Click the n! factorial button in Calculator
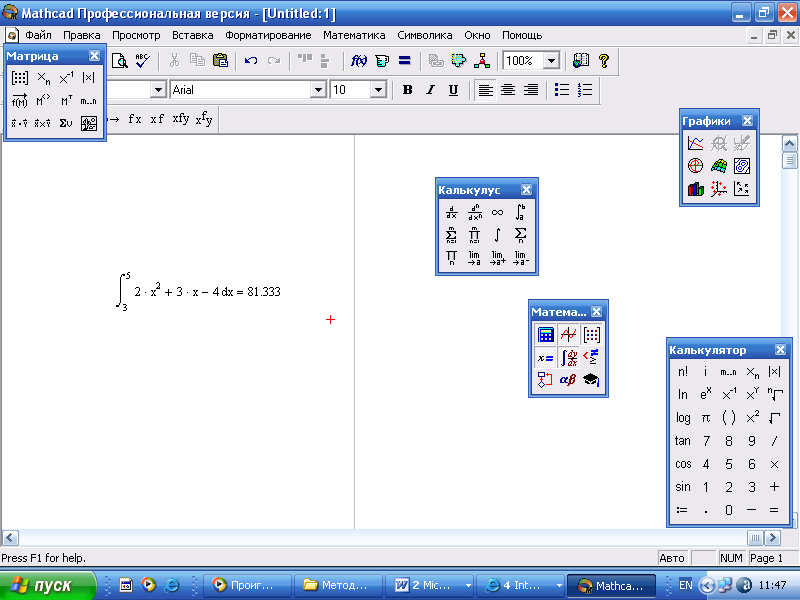Screen dimensions: 800x600 click(x=683, y=372)
